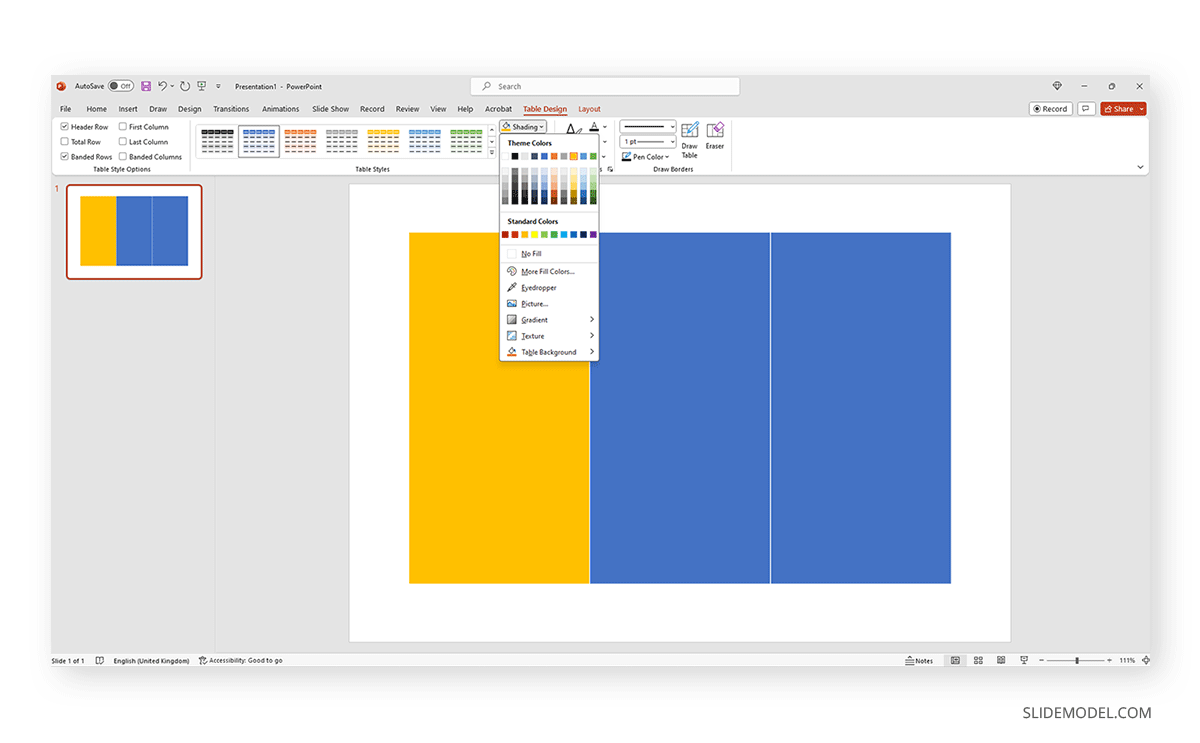Click English (United Kingdom) language

(151, 661)
